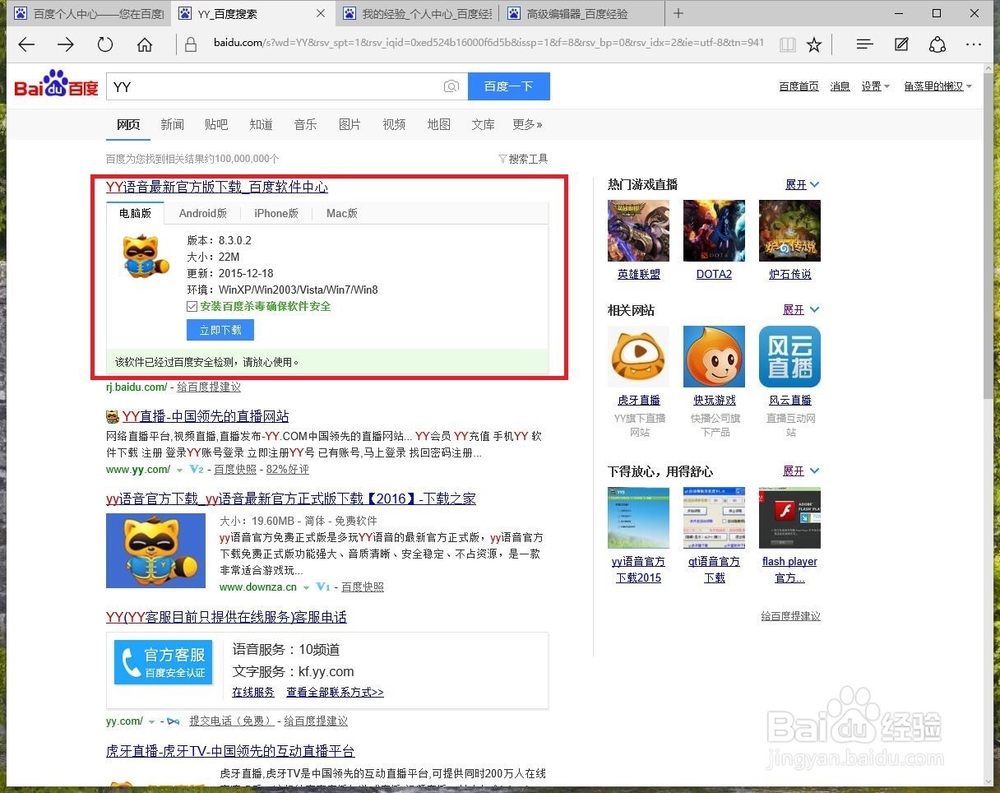Open 更多» search categories
Screen dimensions: 1000x793
pyautogui.click(x=527, y=124)
